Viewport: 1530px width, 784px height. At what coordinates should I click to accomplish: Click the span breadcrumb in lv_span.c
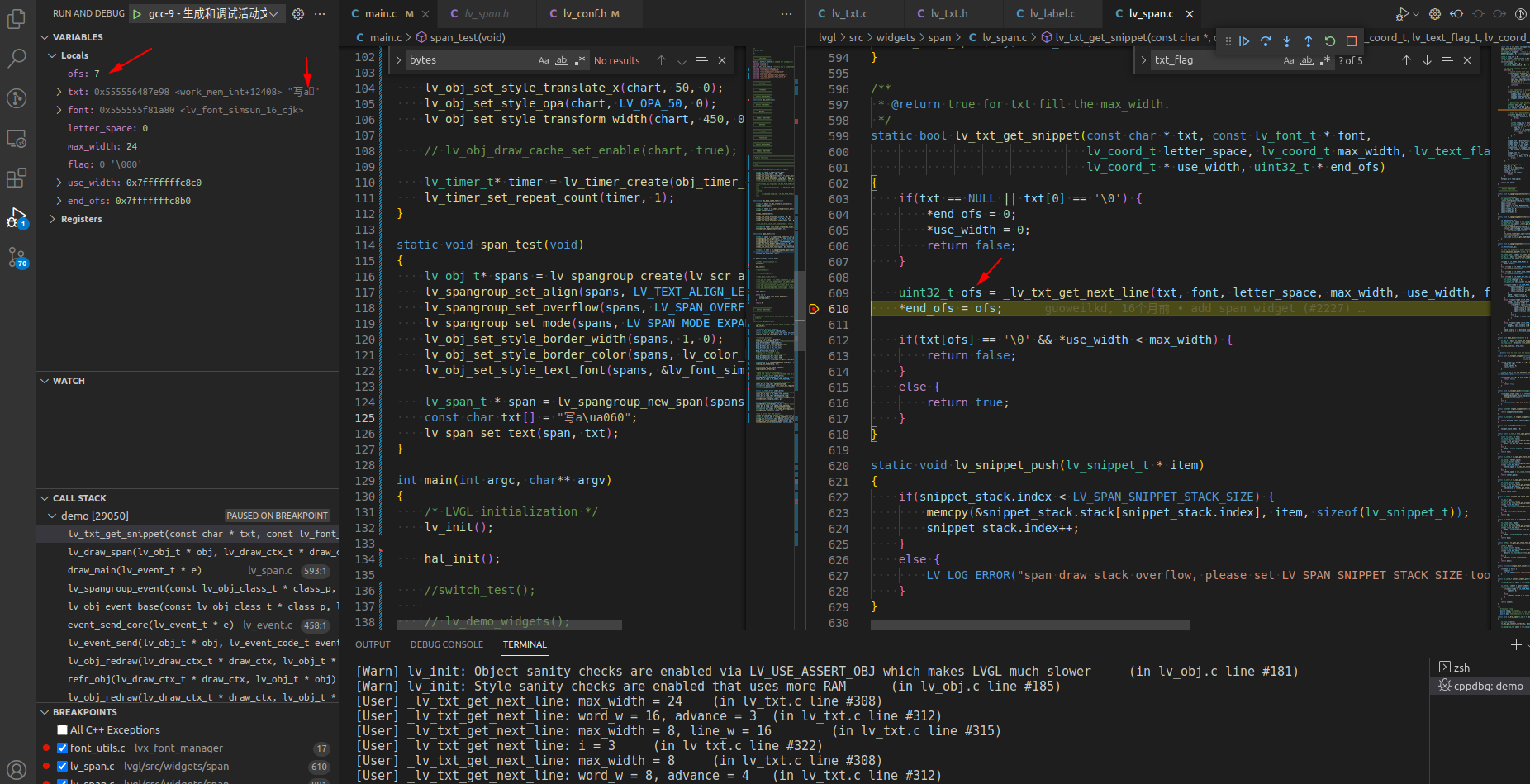click(x=939, y=36)
